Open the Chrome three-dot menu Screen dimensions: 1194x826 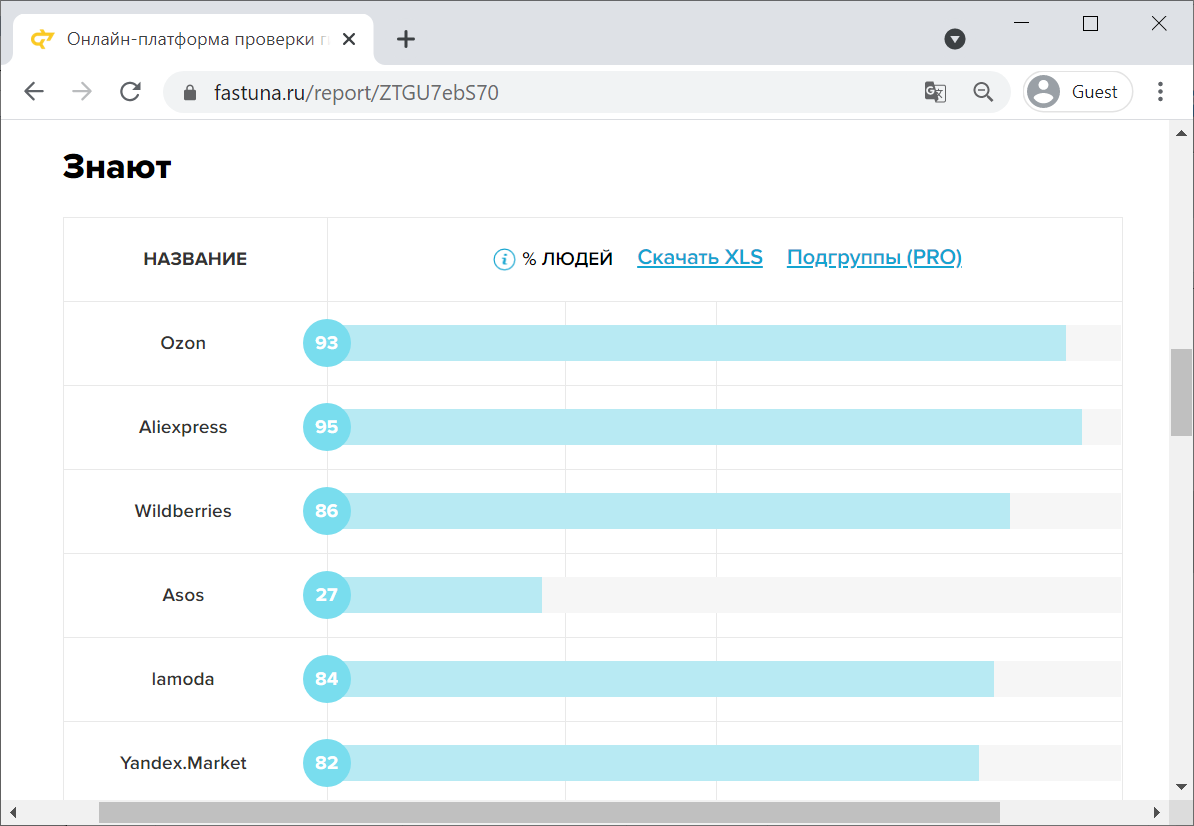[x=1160, y=92]
